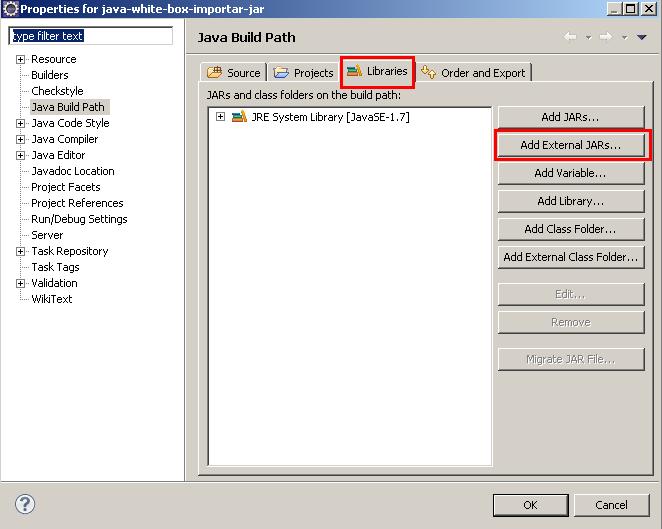Click the back navigation arrow icon
662x529 pixels.
pyautogui.click(x=570, y=37)
